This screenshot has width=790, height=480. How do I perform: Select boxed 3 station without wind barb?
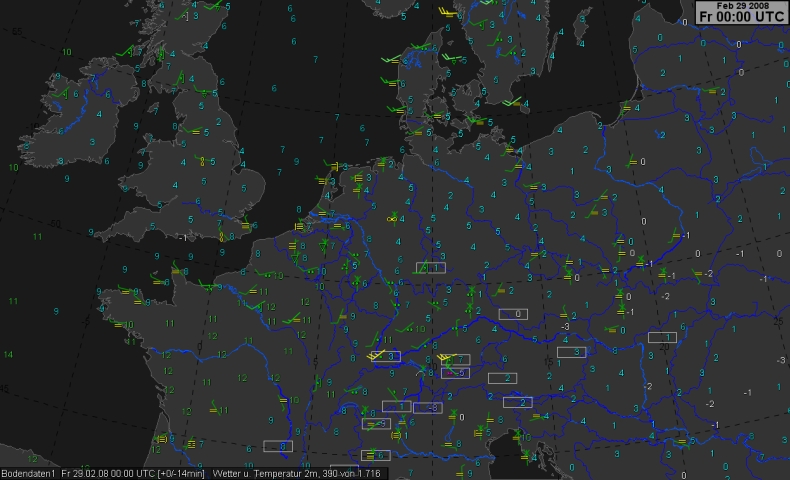click(571, 352)
